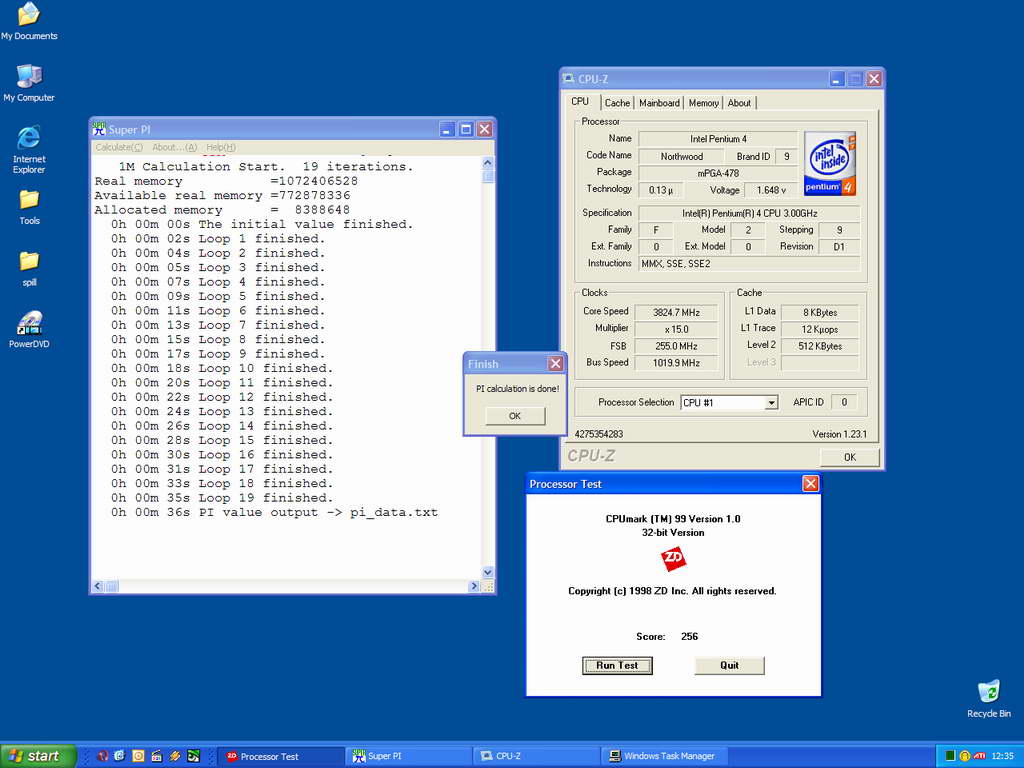Click the Voltage value 1.648 v
Image resolution: width=1024 pixels, height=768 pixels.
[x=771, y=190]
